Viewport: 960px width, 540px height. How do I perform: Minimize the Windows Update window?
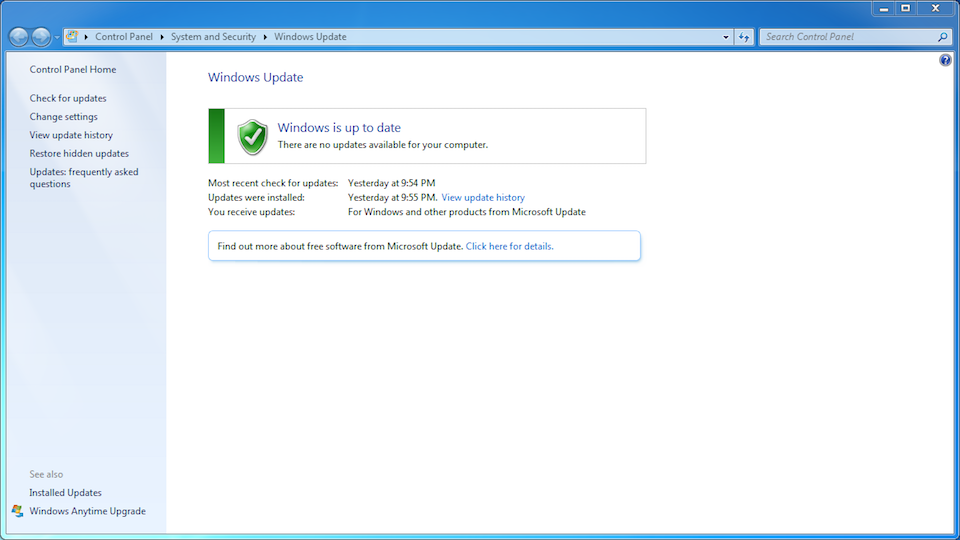[883, 9]
